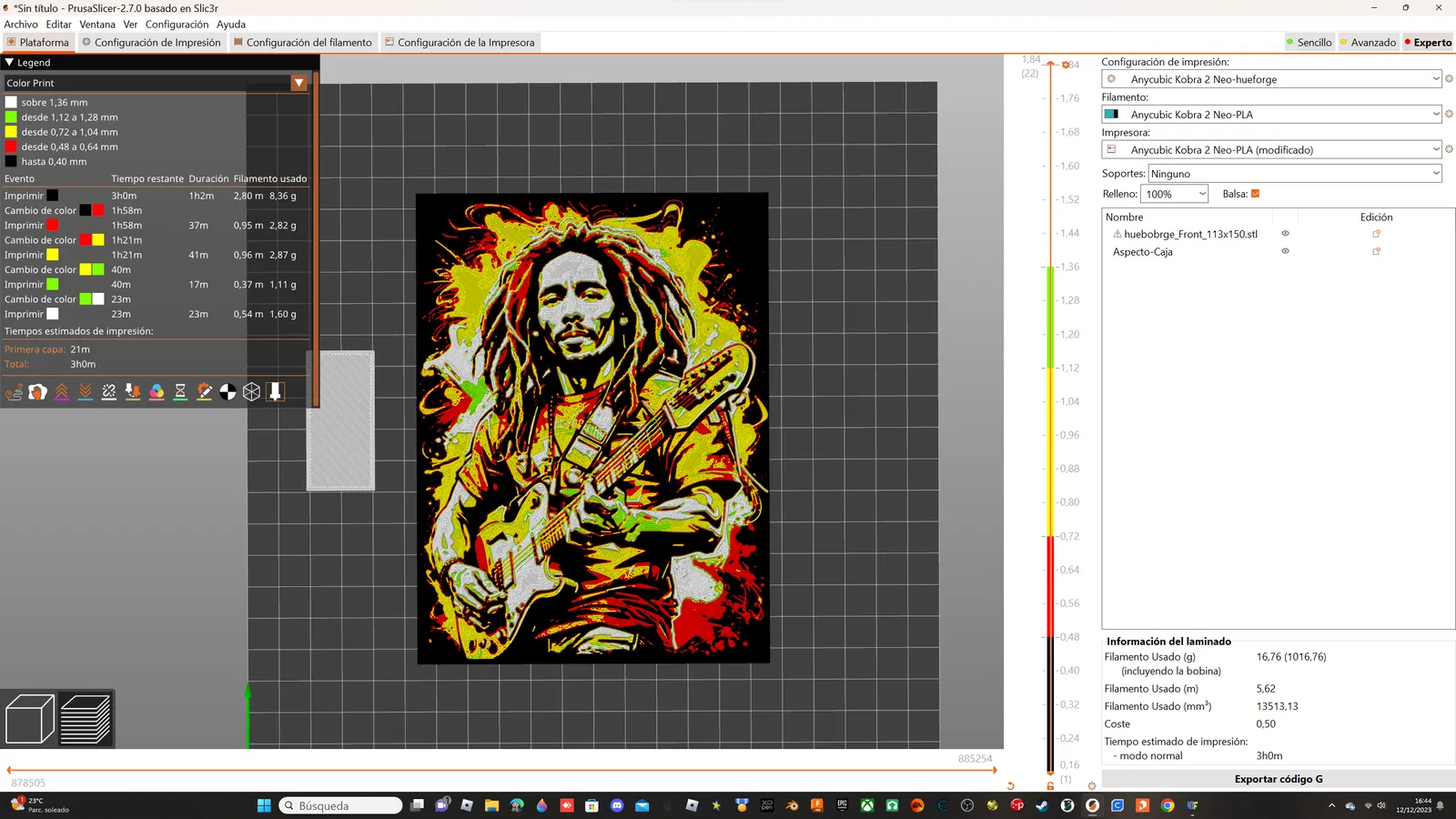Click vertical layer slider top thumb
1456x819 pixels.
[1050, 65]
